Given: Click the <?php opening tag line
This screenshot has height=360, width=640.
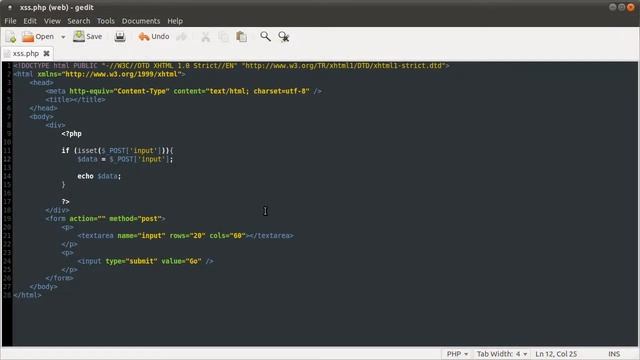Looking at the screenshot, I should (x=71, y=133).
